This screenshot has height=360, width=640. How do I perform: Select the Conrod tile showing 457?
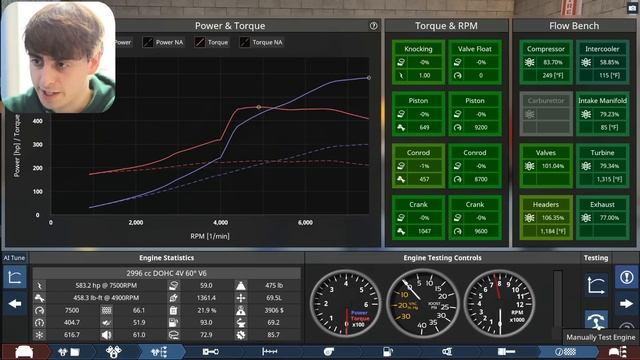pos(418,166)
